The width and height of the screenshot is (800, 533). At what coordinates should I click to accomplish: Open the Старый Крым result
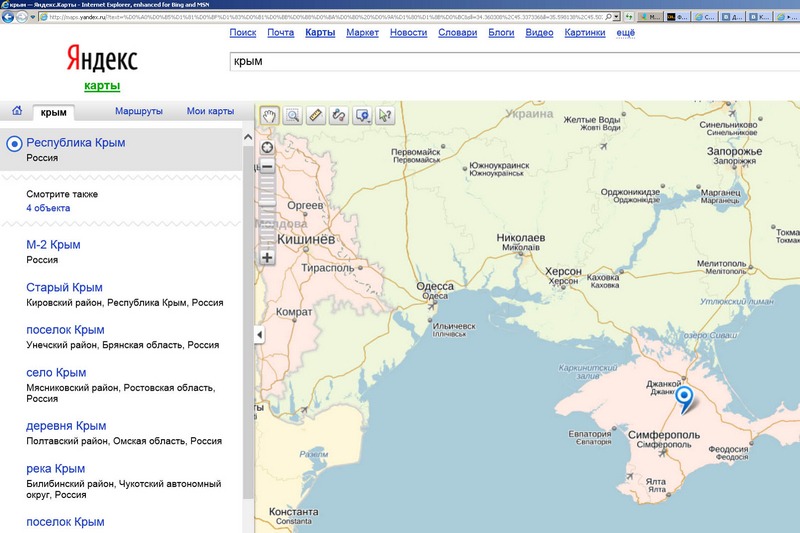tap(64, 287)
